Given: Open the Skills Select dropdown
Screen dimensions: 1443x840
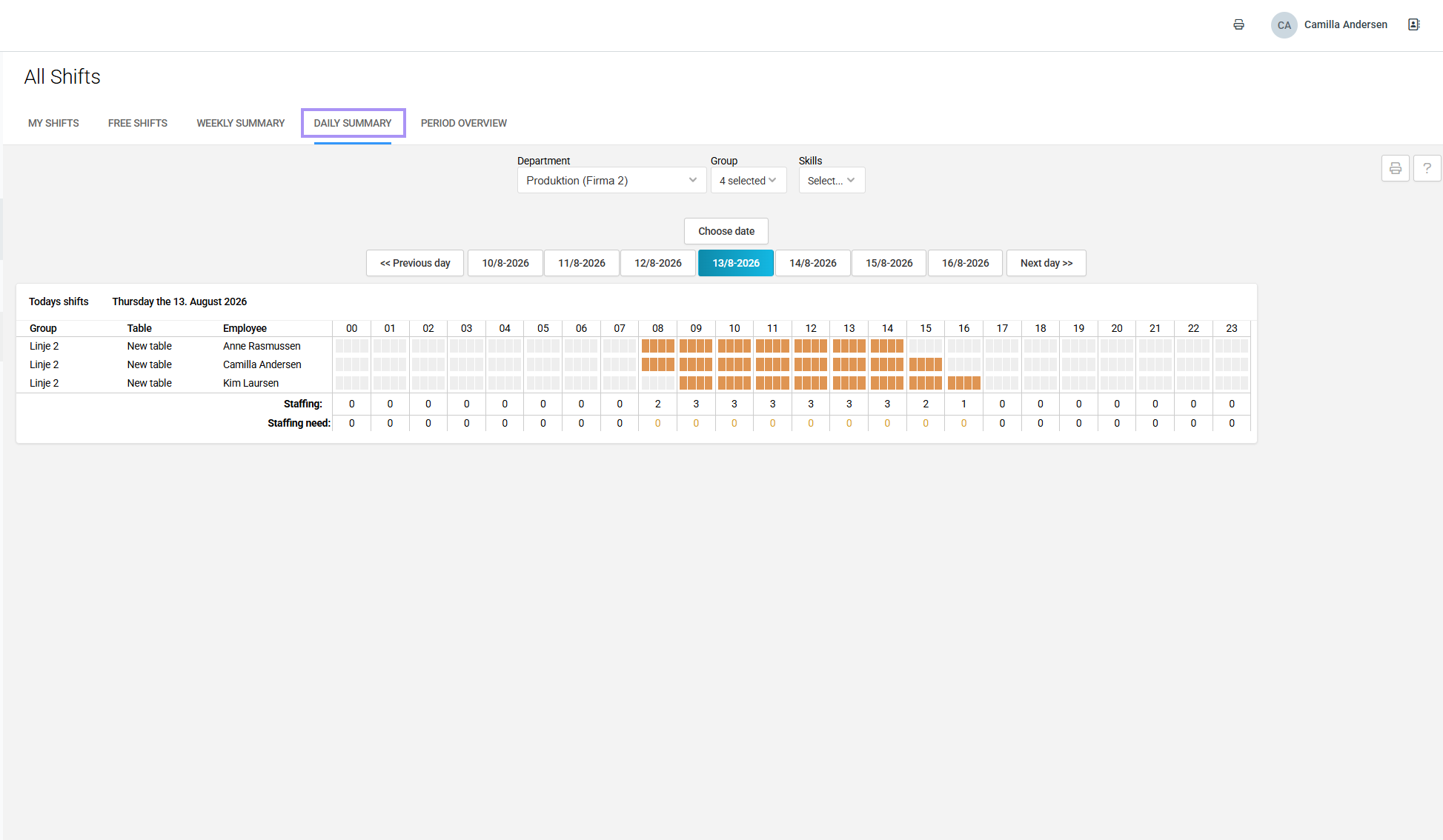Looking at the screenshot, I should 832,180.
